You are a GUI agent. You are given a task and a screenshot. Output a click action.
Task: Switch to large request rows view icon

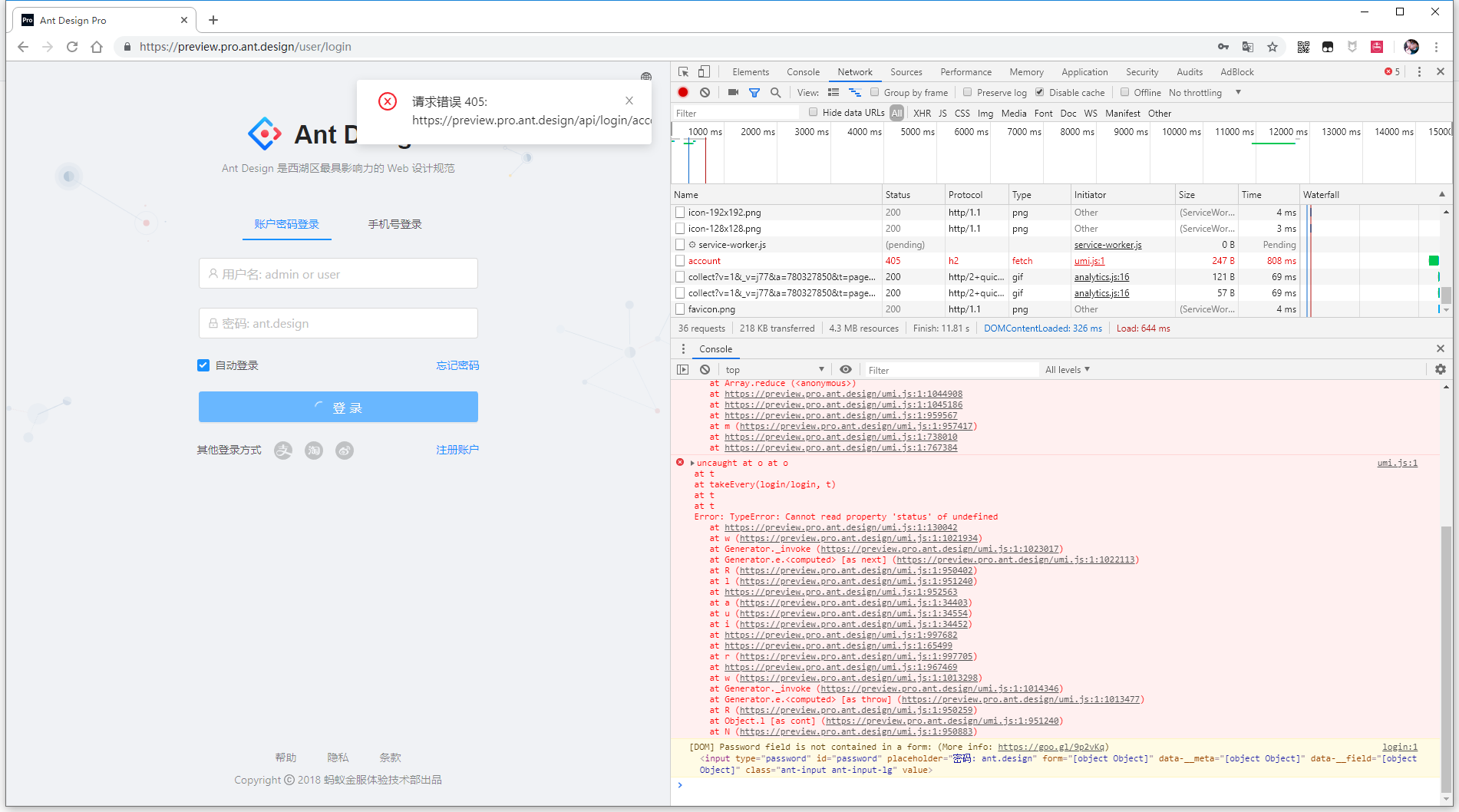click(833, 92)
